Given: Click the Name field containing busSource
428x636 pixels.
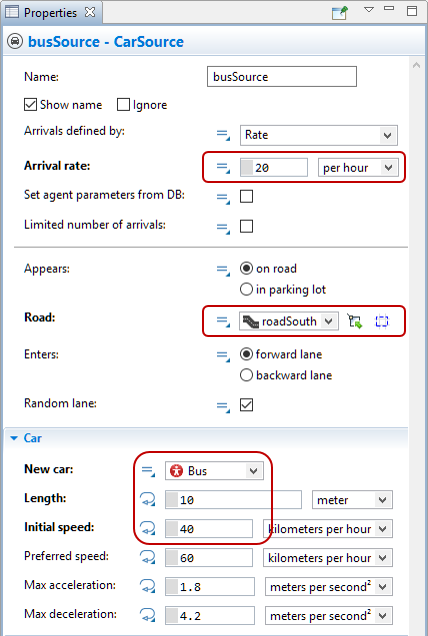Looking at the screenshot, I should [282, 77].
